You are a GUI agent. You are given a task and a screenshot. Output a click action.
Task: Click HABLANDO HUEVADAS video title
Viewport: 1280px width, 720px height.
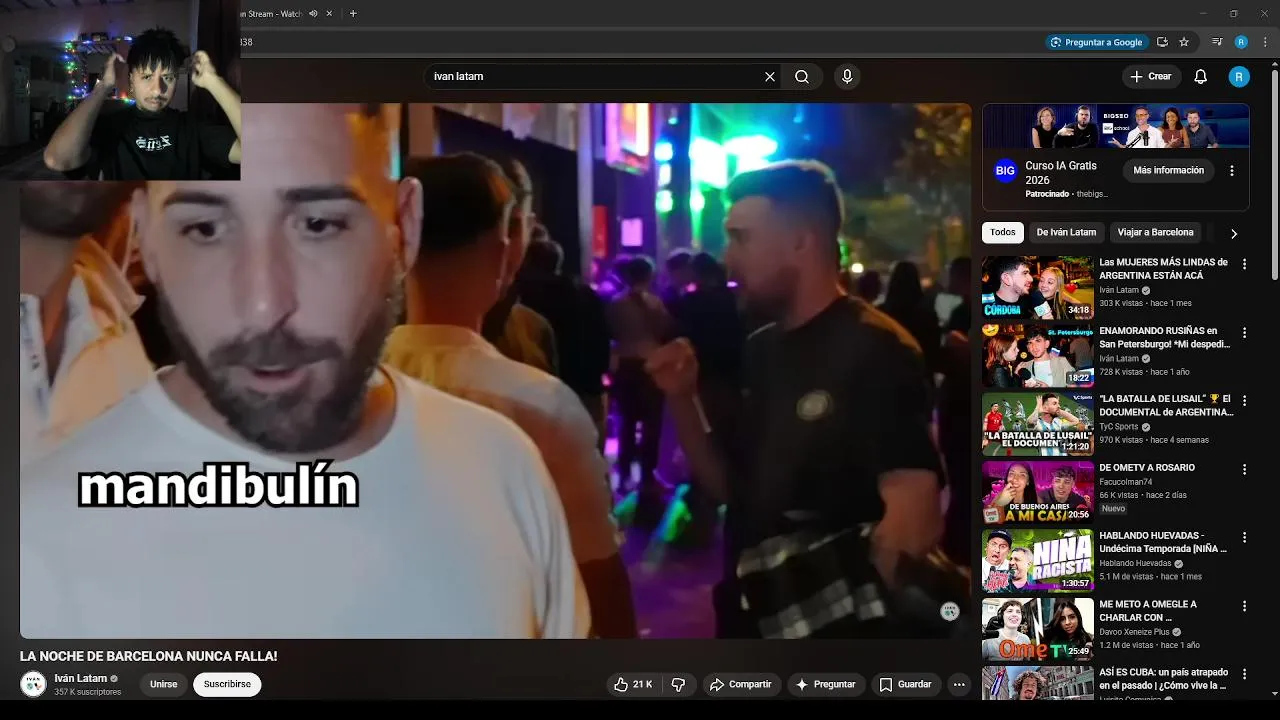click(x=1163, y=542)
